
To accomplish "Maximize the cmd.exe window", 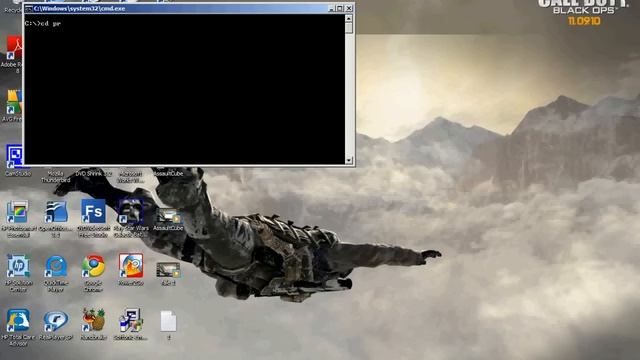I will pyautogui.click(x=340, y=8).
